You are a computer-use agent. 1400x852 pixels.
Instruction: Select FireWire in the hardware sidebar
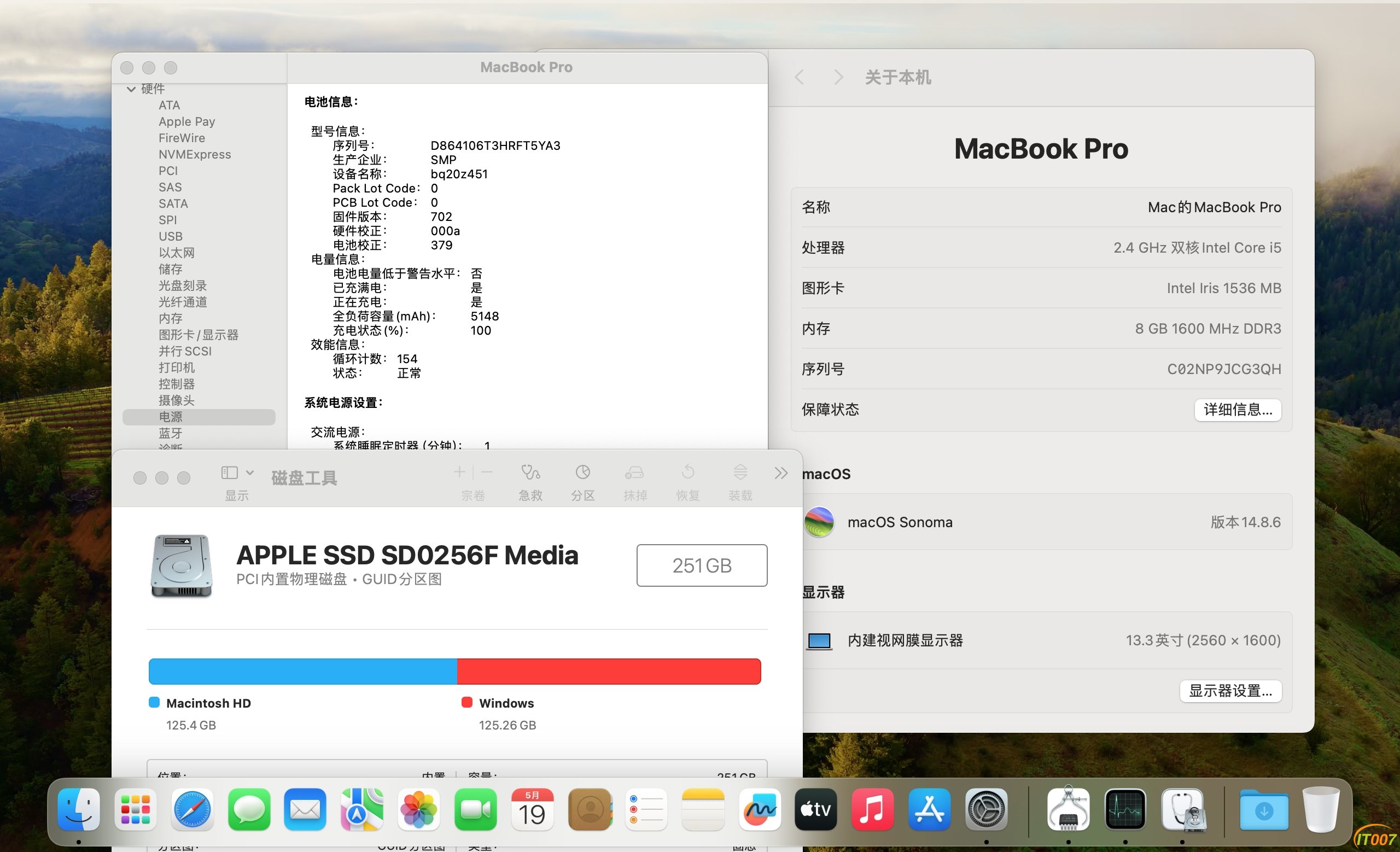pyautogui.click(x=182, y=138)
